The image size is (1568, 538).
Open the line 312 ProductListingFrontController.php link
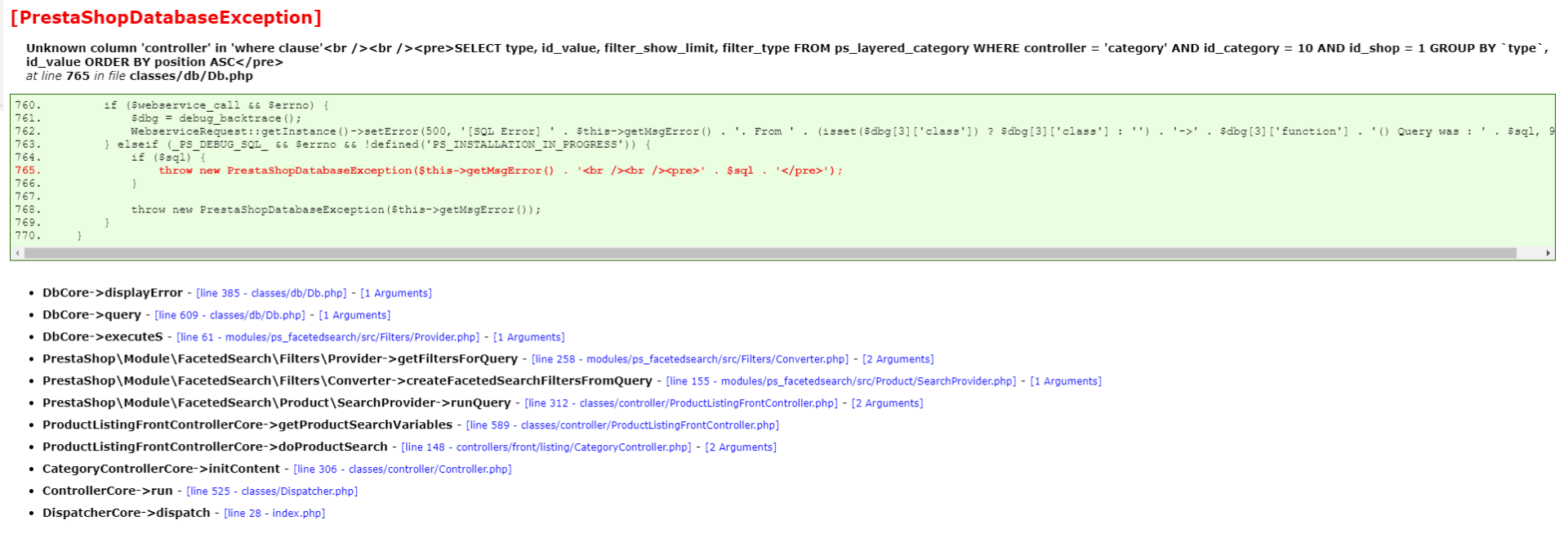point(681,403)
